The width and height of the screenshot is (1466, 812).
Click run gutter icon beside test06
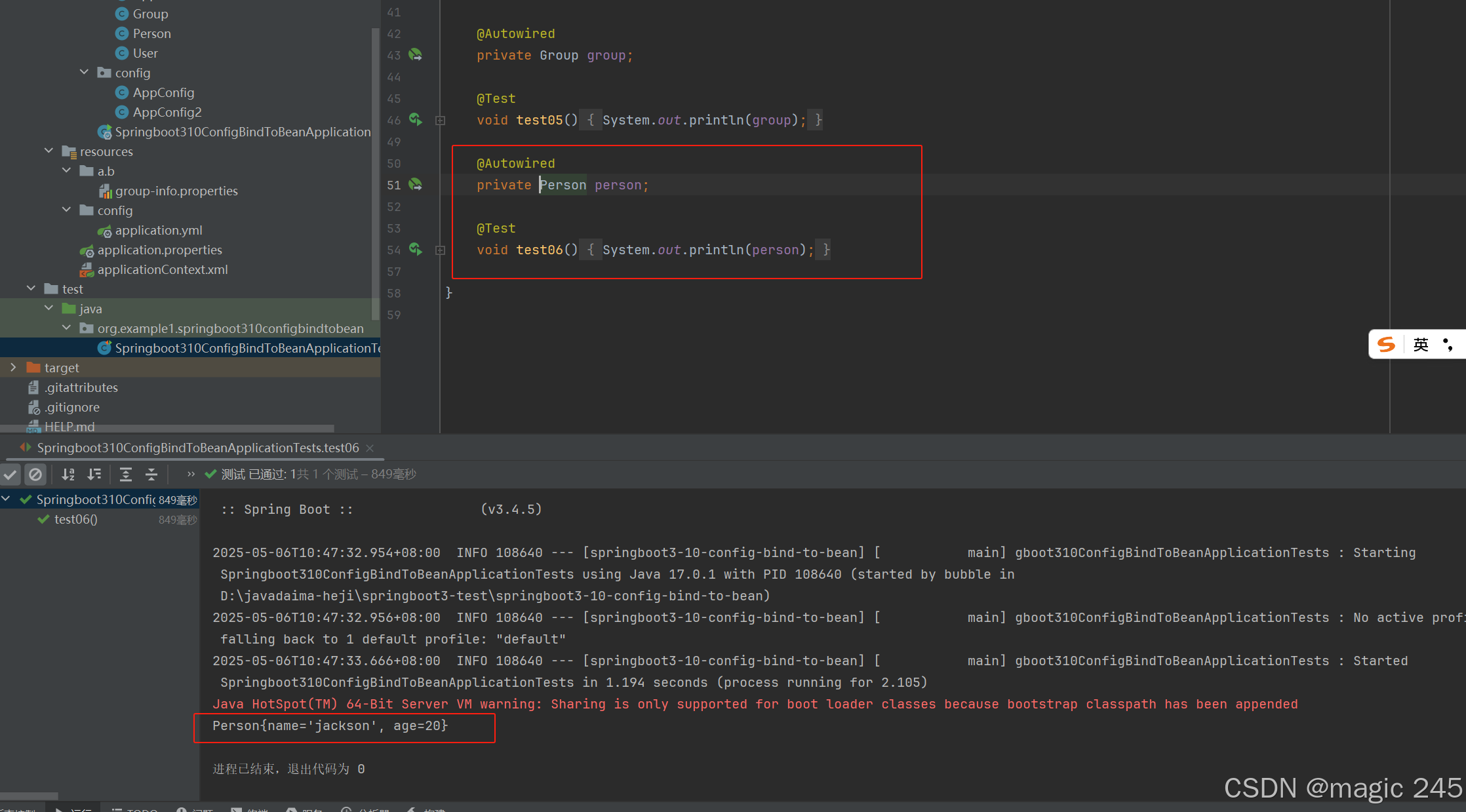[x=416, y=249]
